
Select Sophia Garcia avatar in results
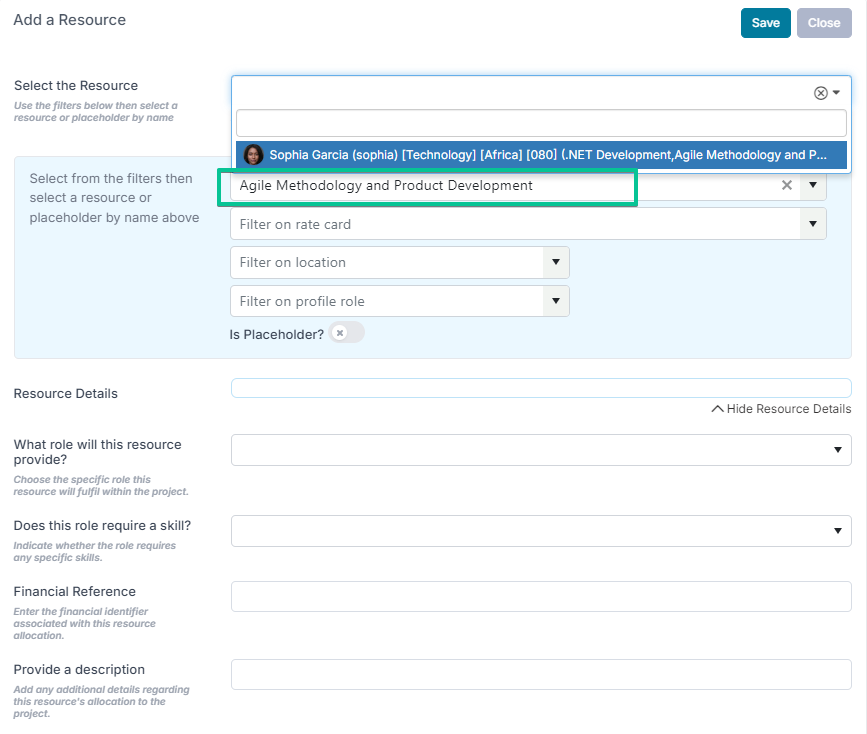(x=253, y=155)
